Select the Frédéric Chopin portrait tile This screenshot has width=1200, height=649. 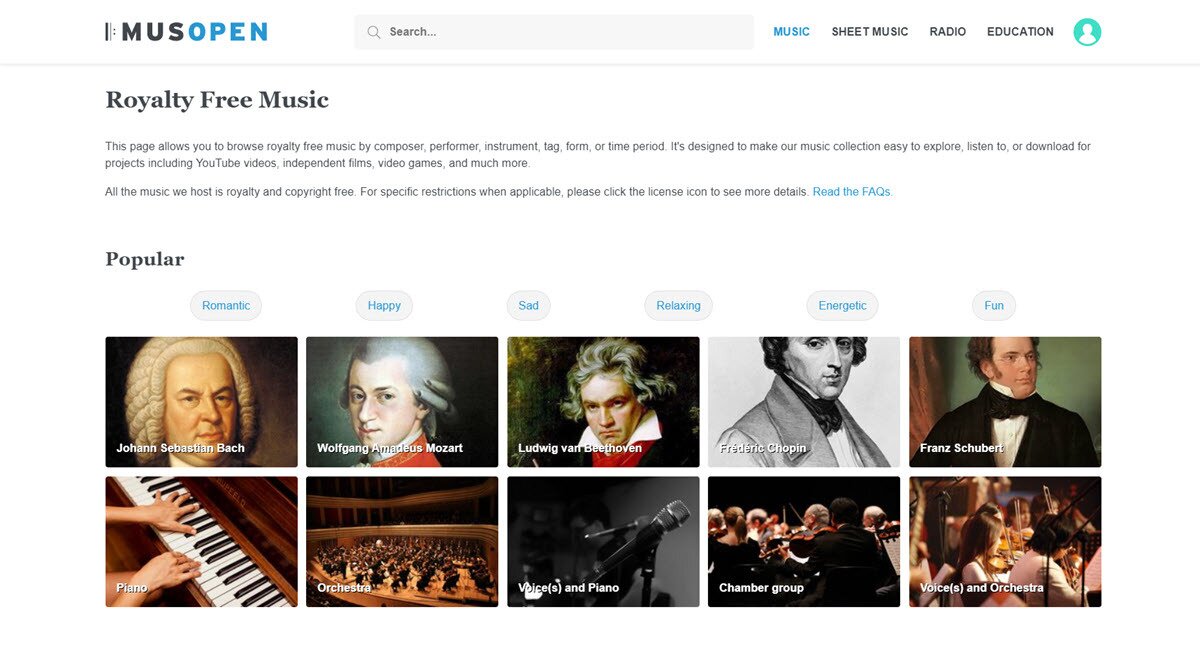804,402
